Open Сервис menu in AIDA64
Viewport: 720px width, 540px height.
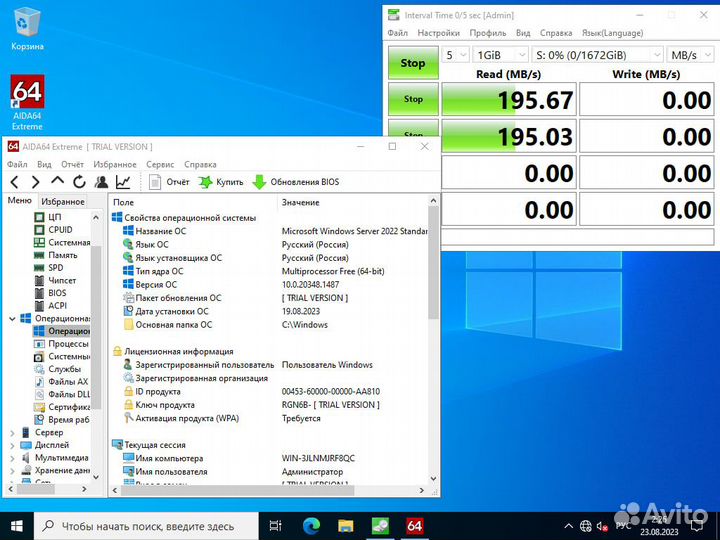(x=160, y=164)
